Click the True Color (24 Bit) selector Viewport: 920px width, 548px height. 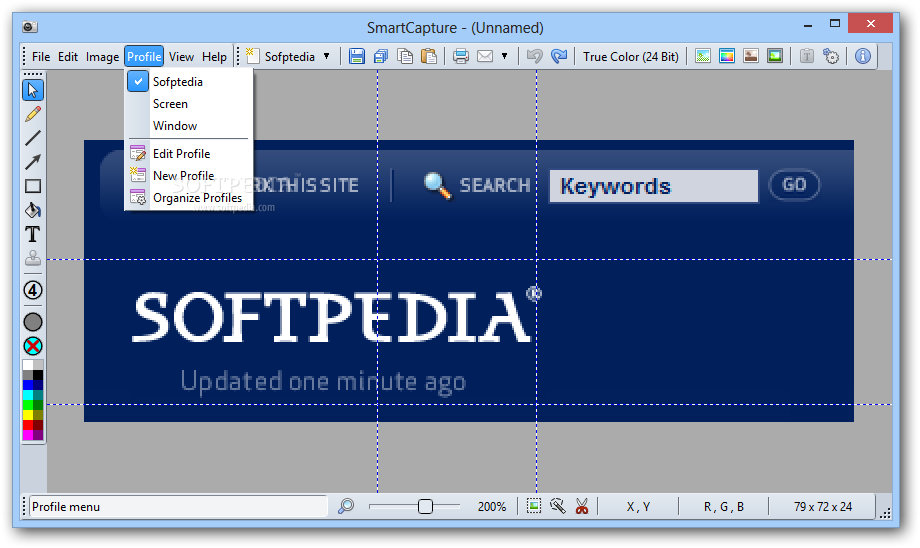(630, 56)
